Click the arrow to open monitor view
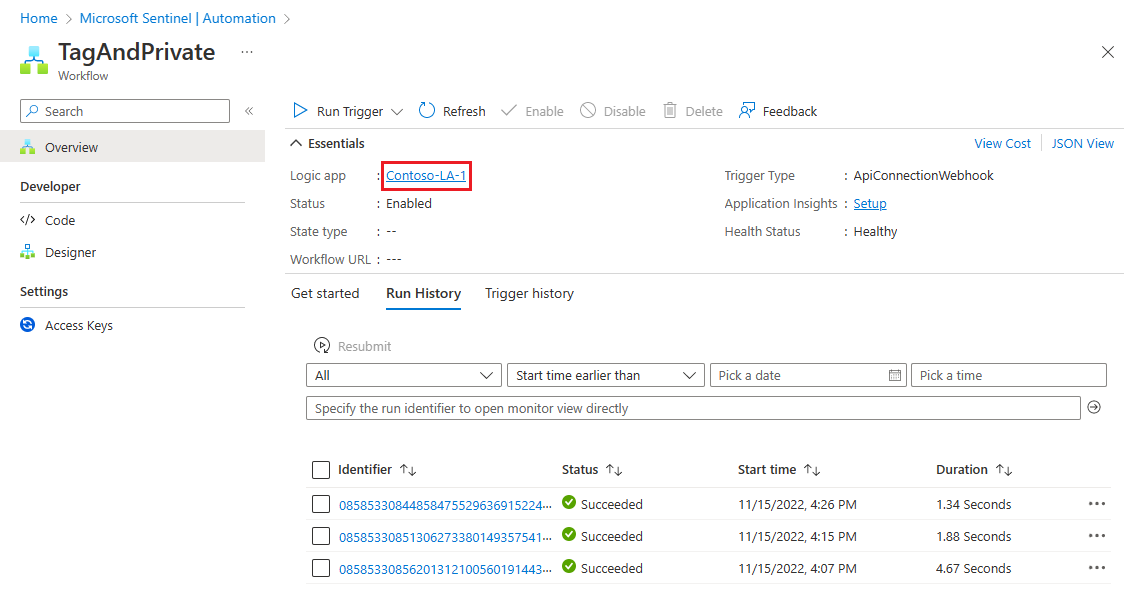The height and width of the screenshot is (604, 1144). click(x=1094, y=408)
